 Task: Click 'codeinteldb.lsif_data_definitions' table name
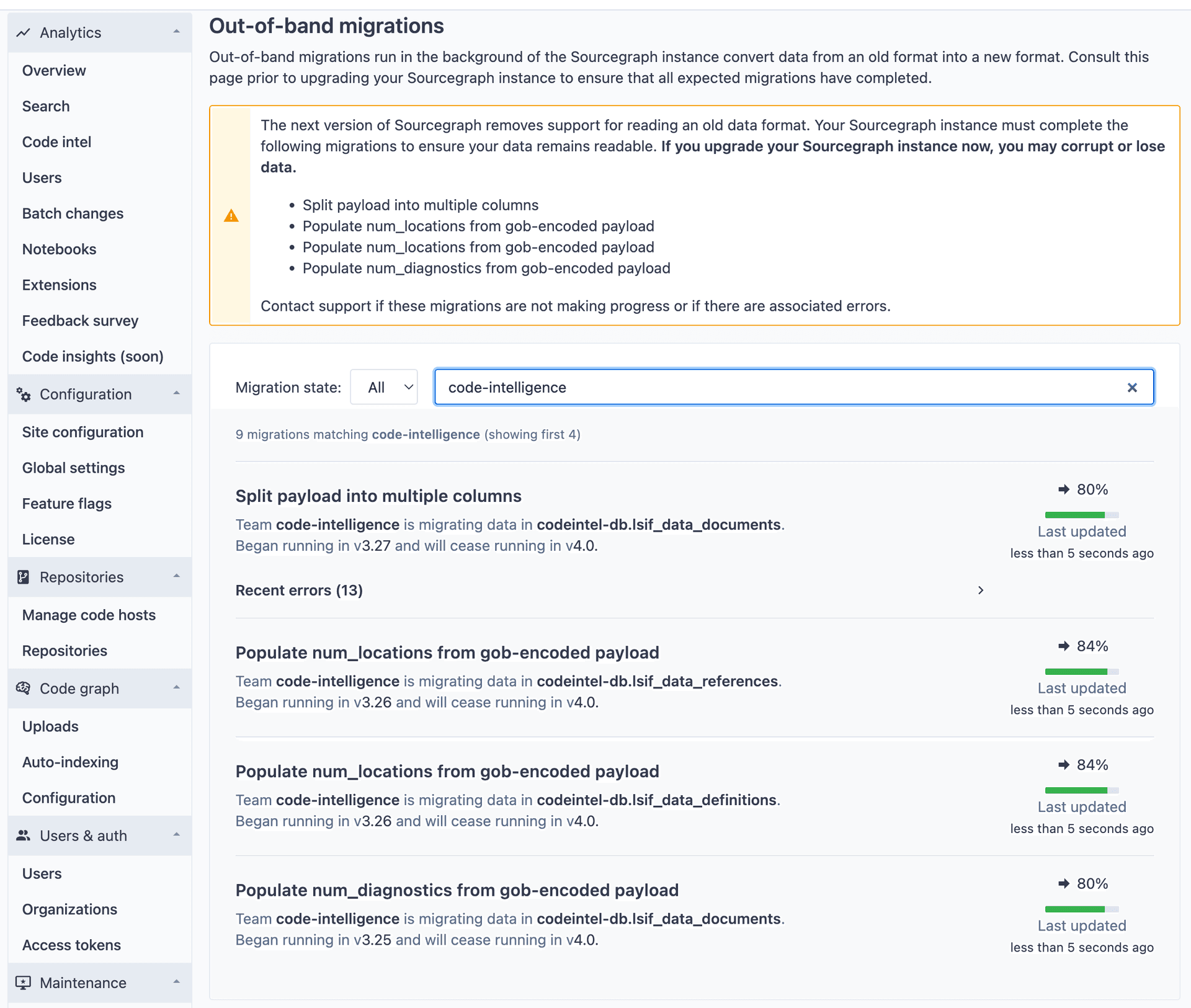tap(656, 800)
